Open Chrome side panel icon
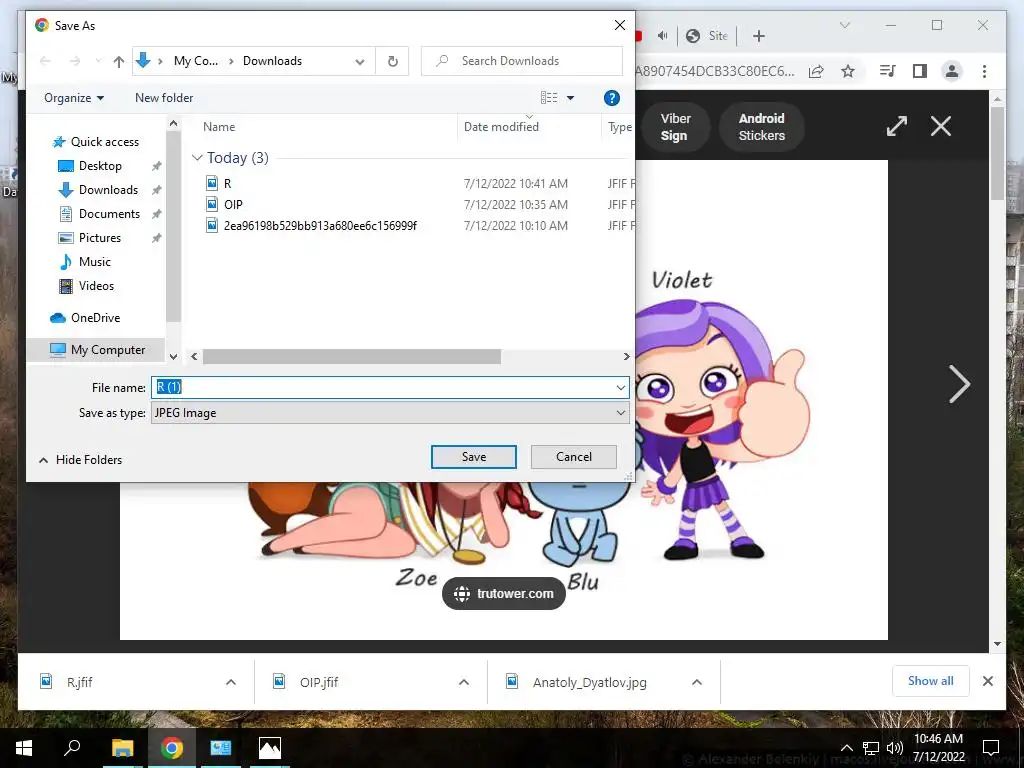 (x=920, y=71)
